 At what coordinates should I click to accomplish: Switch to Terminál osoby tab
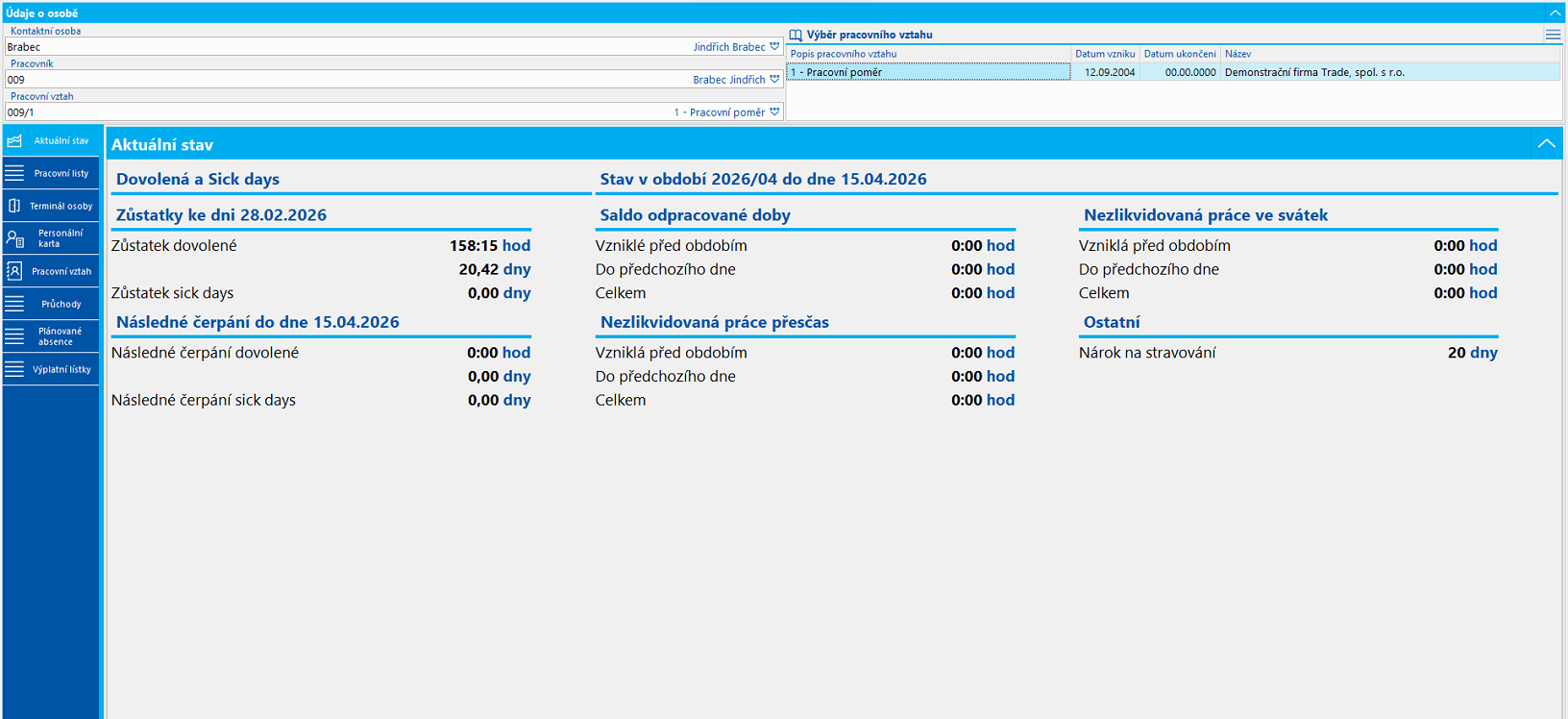click(x=51, y=206)
